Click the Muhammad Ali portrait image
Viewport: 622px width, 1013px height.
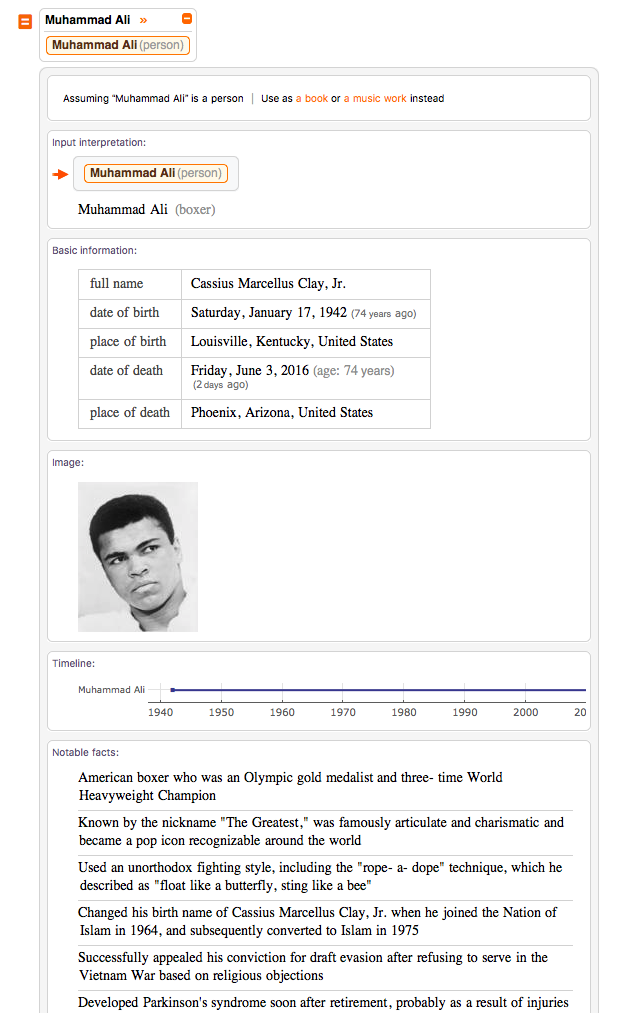[138, 557]
